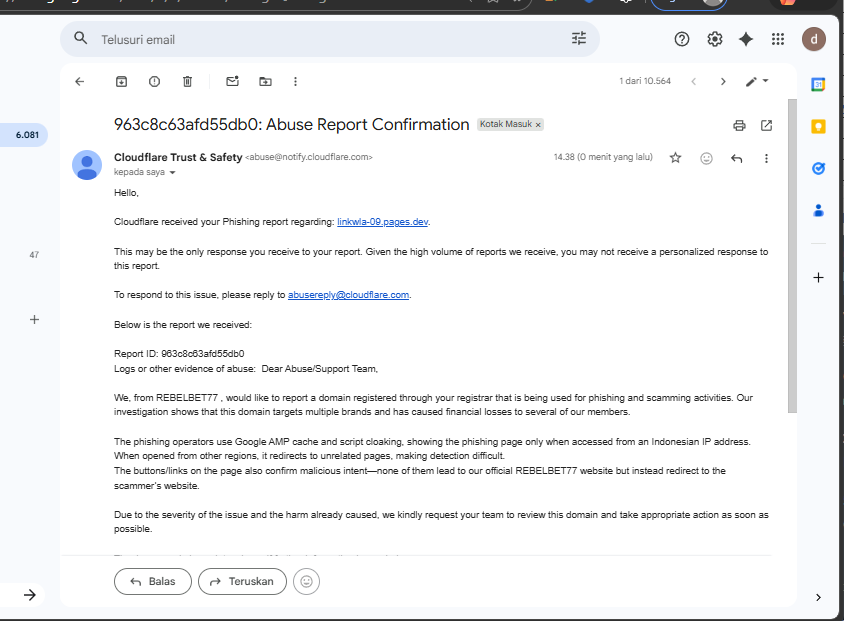This screenshot has width=844, height=621.
Task: Click abusereply@cloudflare.com email link
Action: tap(348, 295)
